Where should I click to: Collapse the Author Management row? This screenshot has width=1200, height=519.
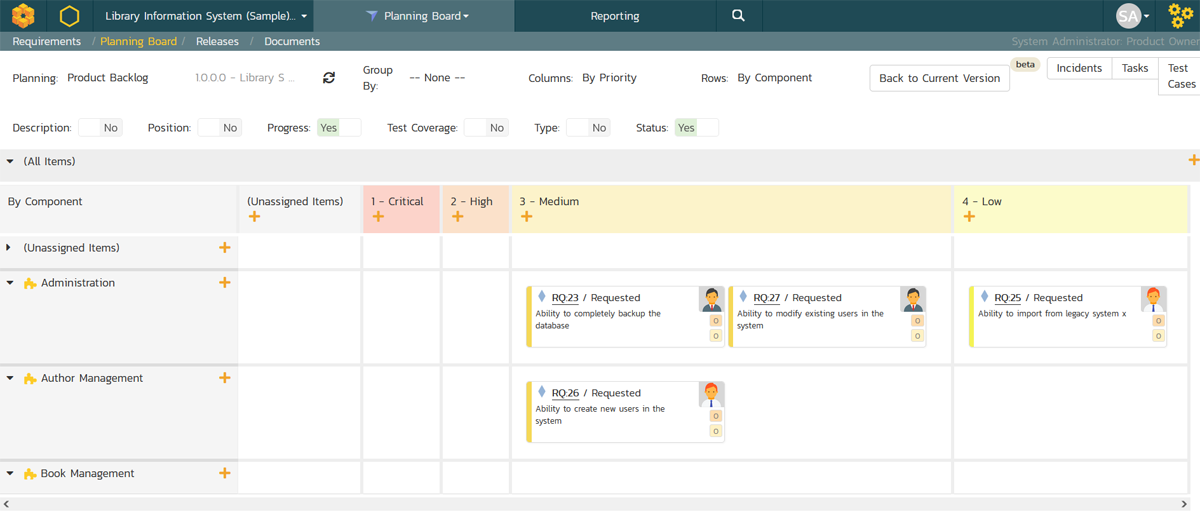click(11, 379)
